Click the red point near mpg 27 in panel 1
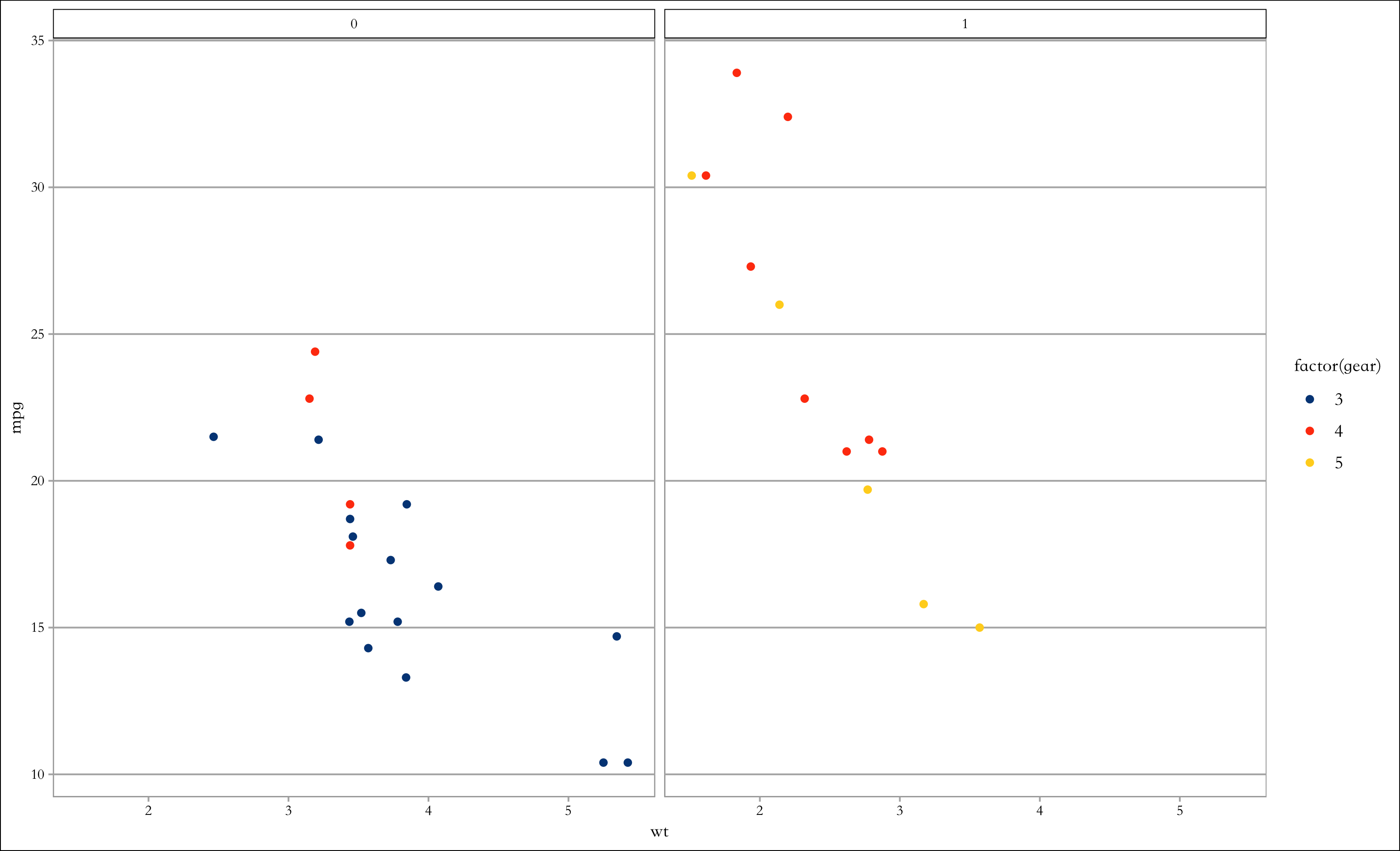 pyautogui.click(x=750, y=266)
